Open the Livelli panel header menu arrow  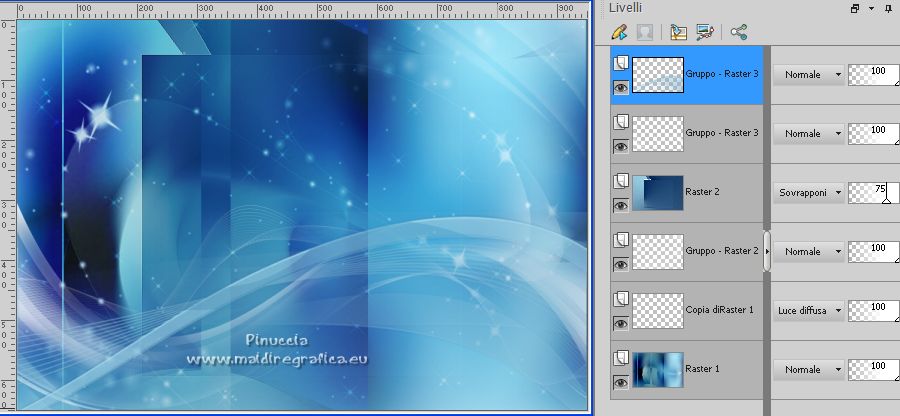click(x=872, y=9)
